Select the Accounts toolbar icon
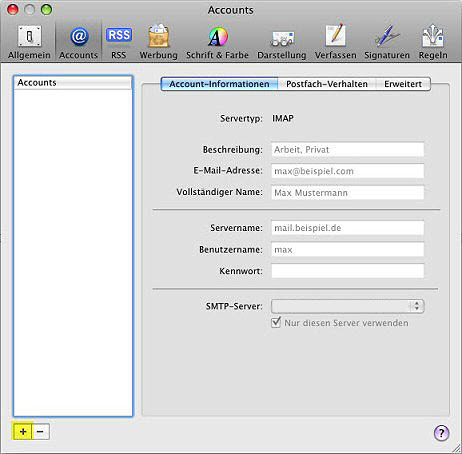Viewport: 462px width, 454px height. 79,41
